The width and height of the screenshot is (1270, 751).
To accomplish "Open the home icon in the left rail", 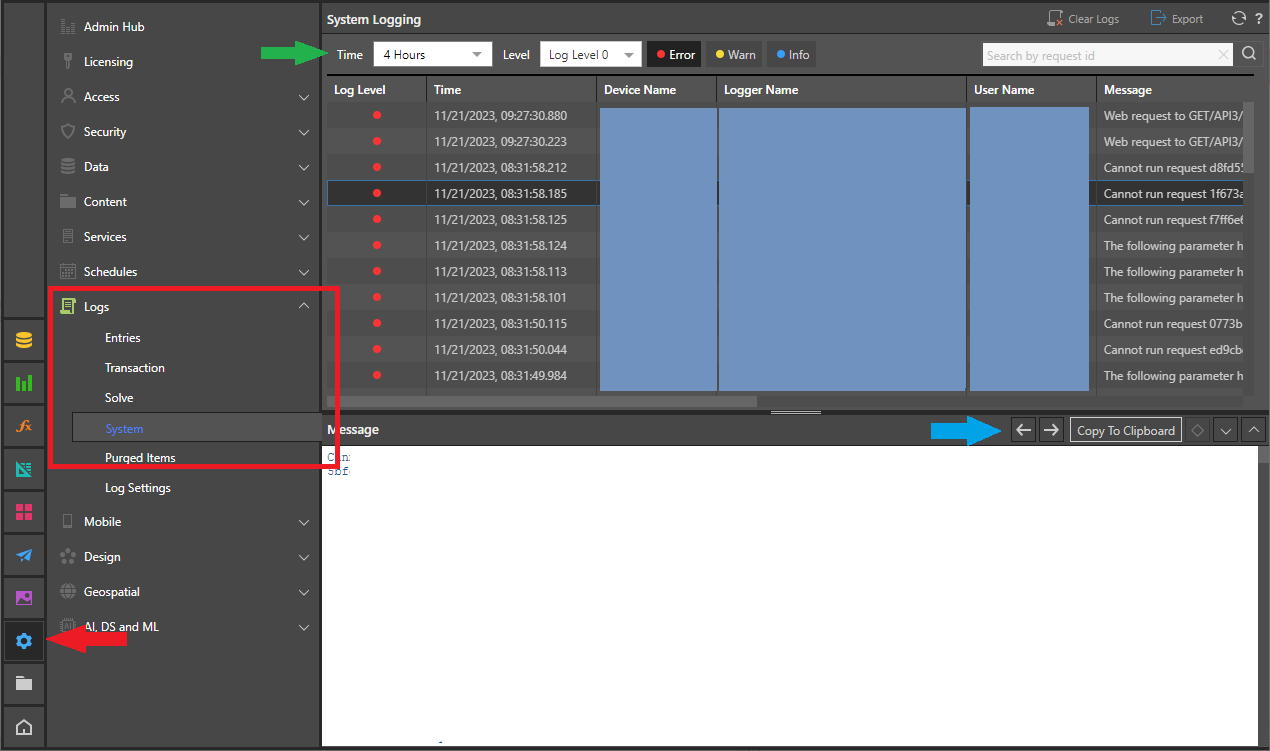I will coord(24,727).
